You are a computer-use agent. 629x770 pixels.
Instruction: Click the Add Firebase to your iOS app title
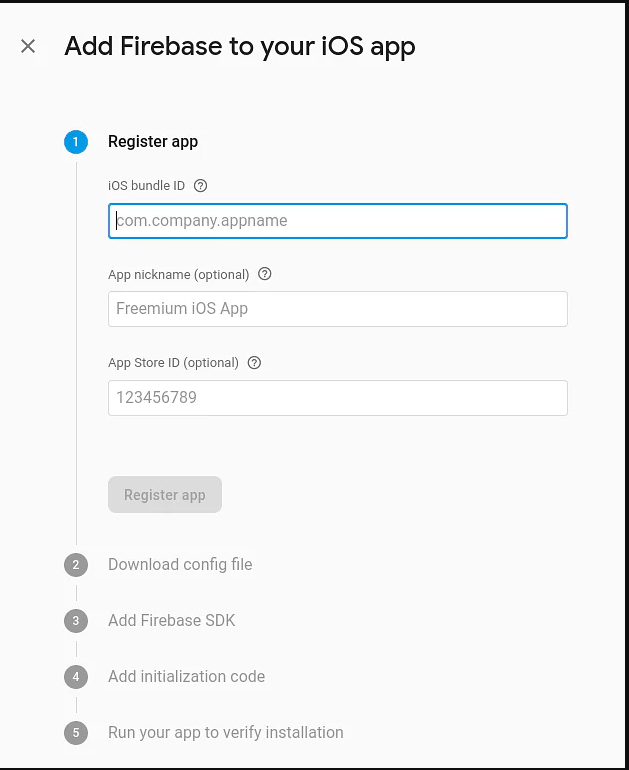[x=240, y=47]
